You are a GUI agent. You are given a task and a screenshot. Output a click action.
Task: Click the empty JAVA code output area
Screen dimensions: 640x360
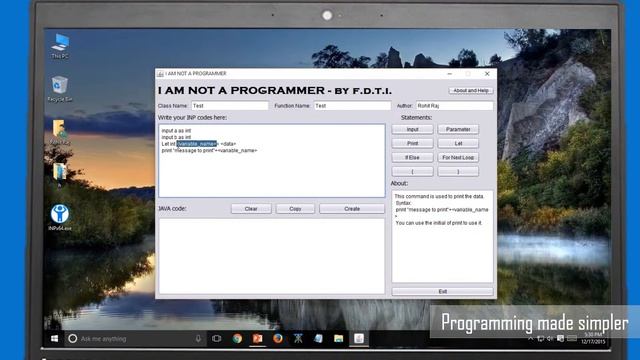[271, 256]
